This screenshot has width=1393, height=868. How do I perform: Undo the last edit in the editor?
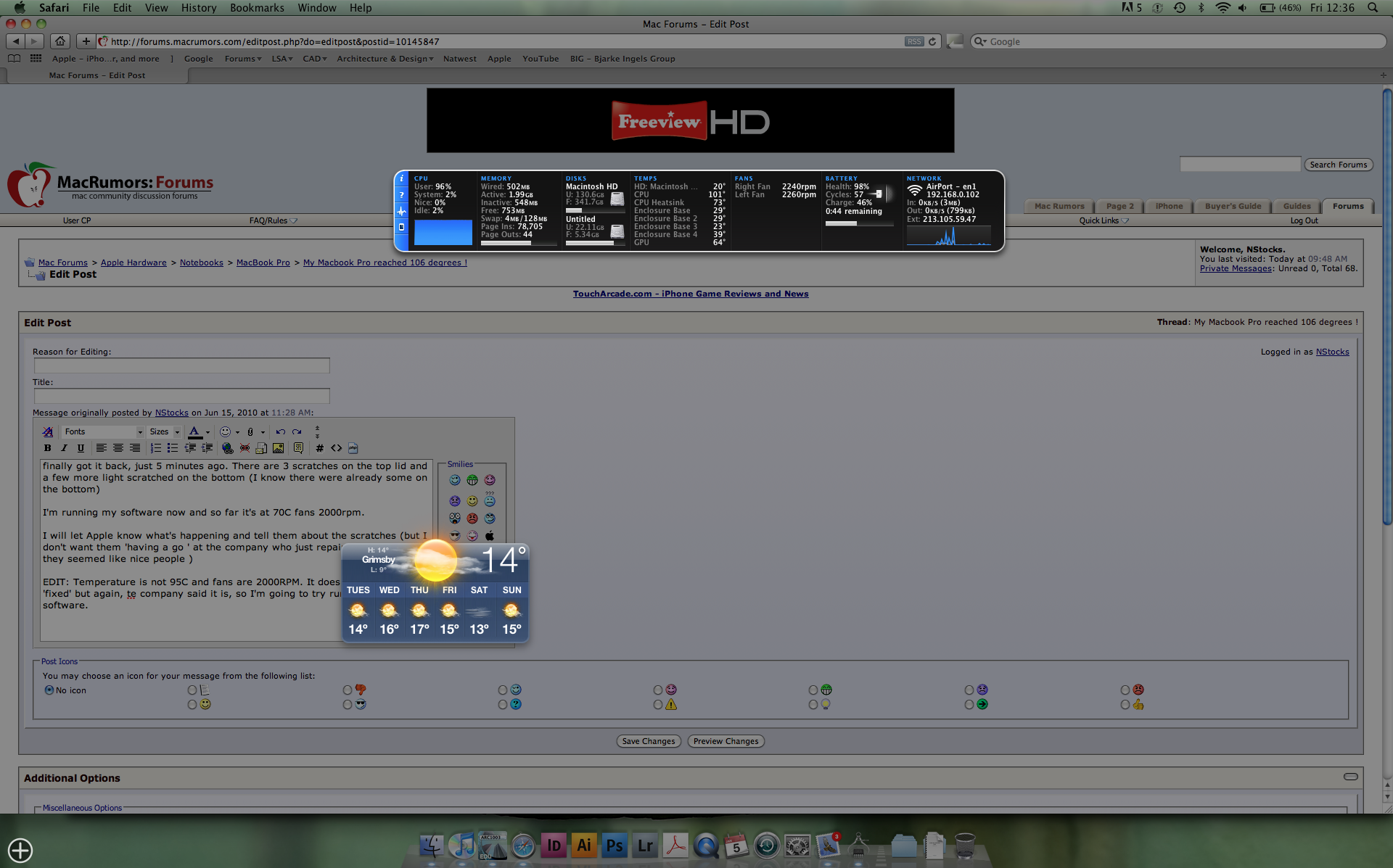280,431
